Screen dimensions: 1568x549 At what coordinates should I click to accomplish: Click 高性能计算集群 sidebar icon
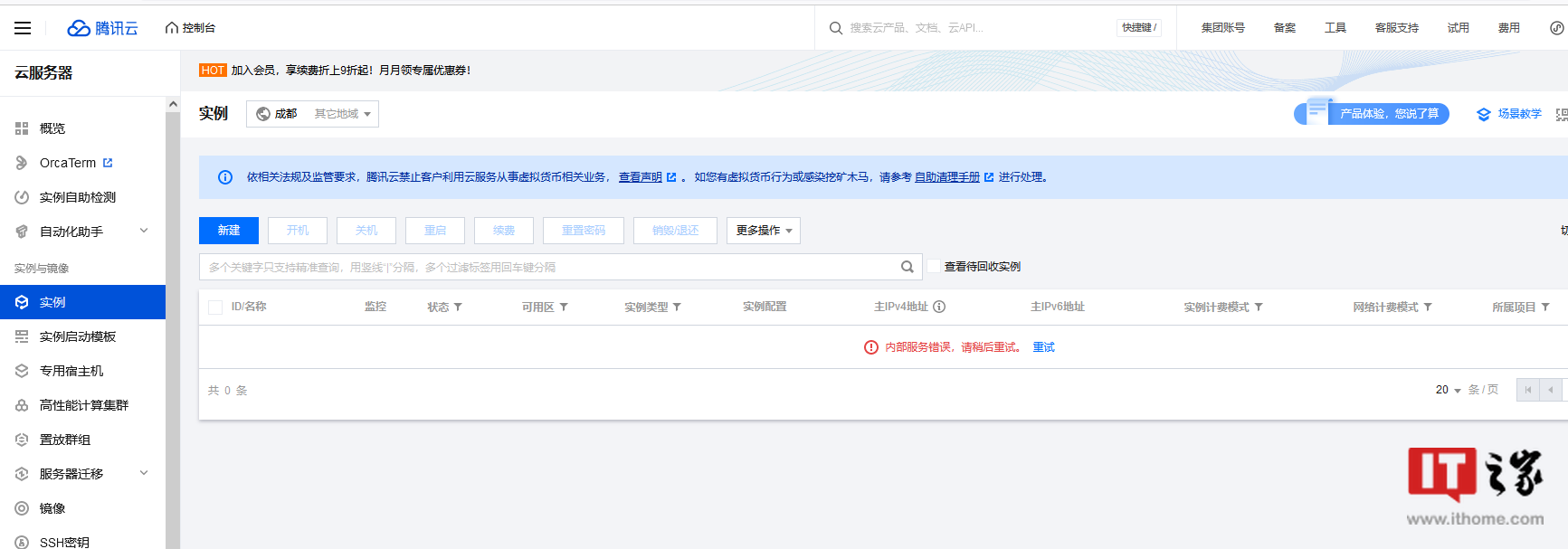point(22,405)
